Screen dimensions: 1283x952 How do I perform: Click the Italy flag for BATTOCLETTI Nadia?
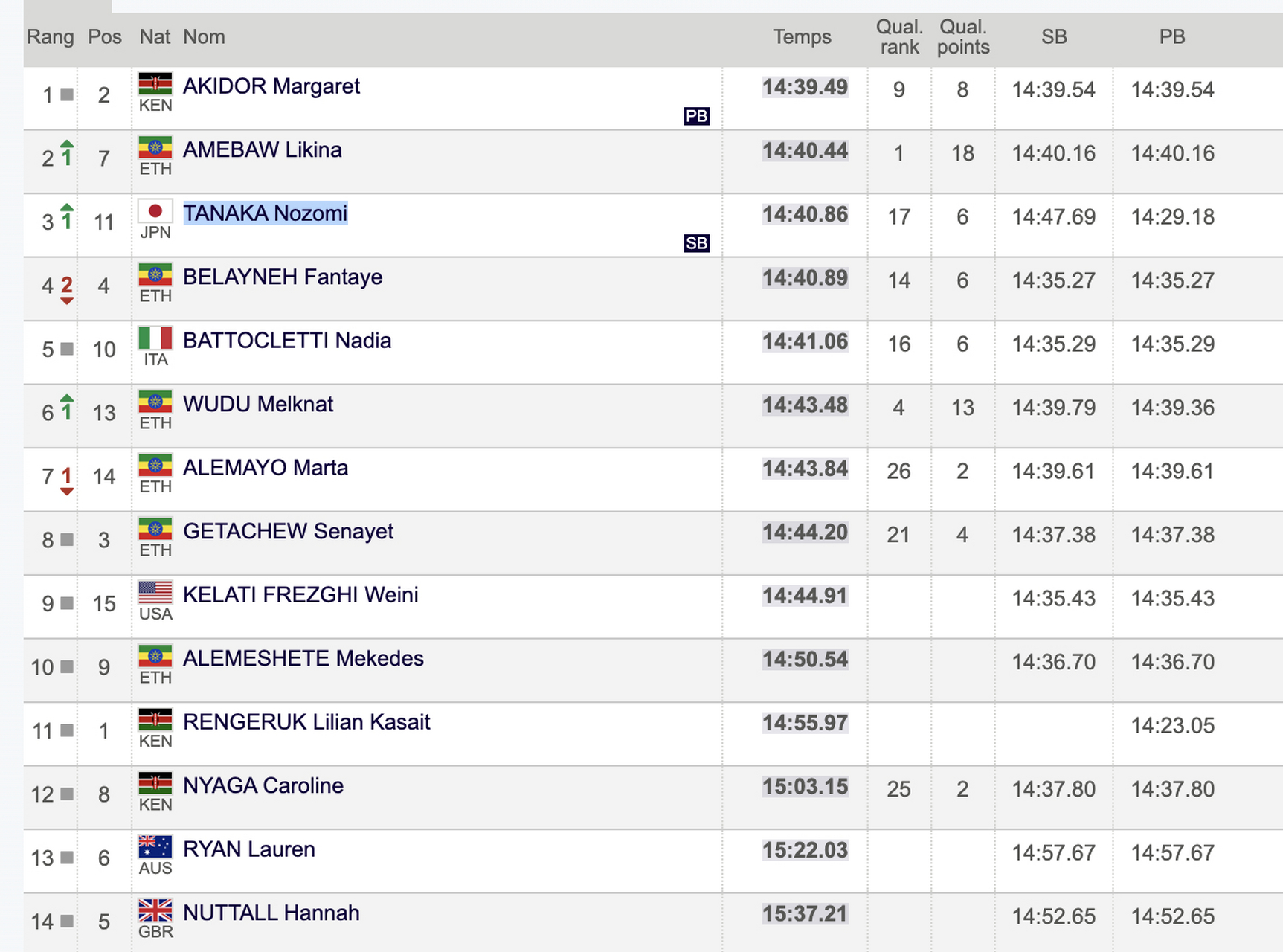[155, 338]
